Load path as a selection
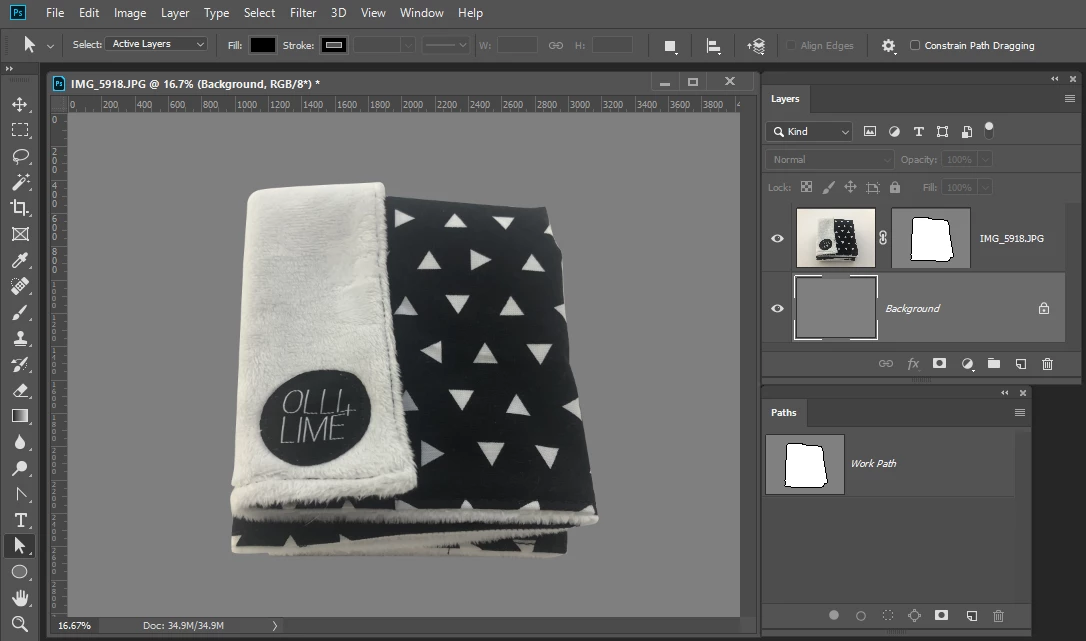 [888, 615]
